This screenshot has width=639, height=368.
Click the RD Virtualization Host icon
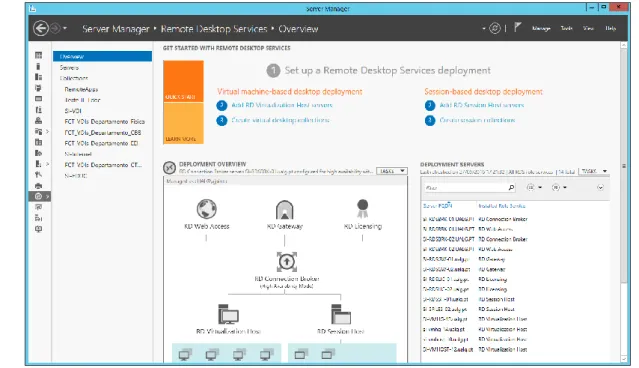[x=228, y=314]
